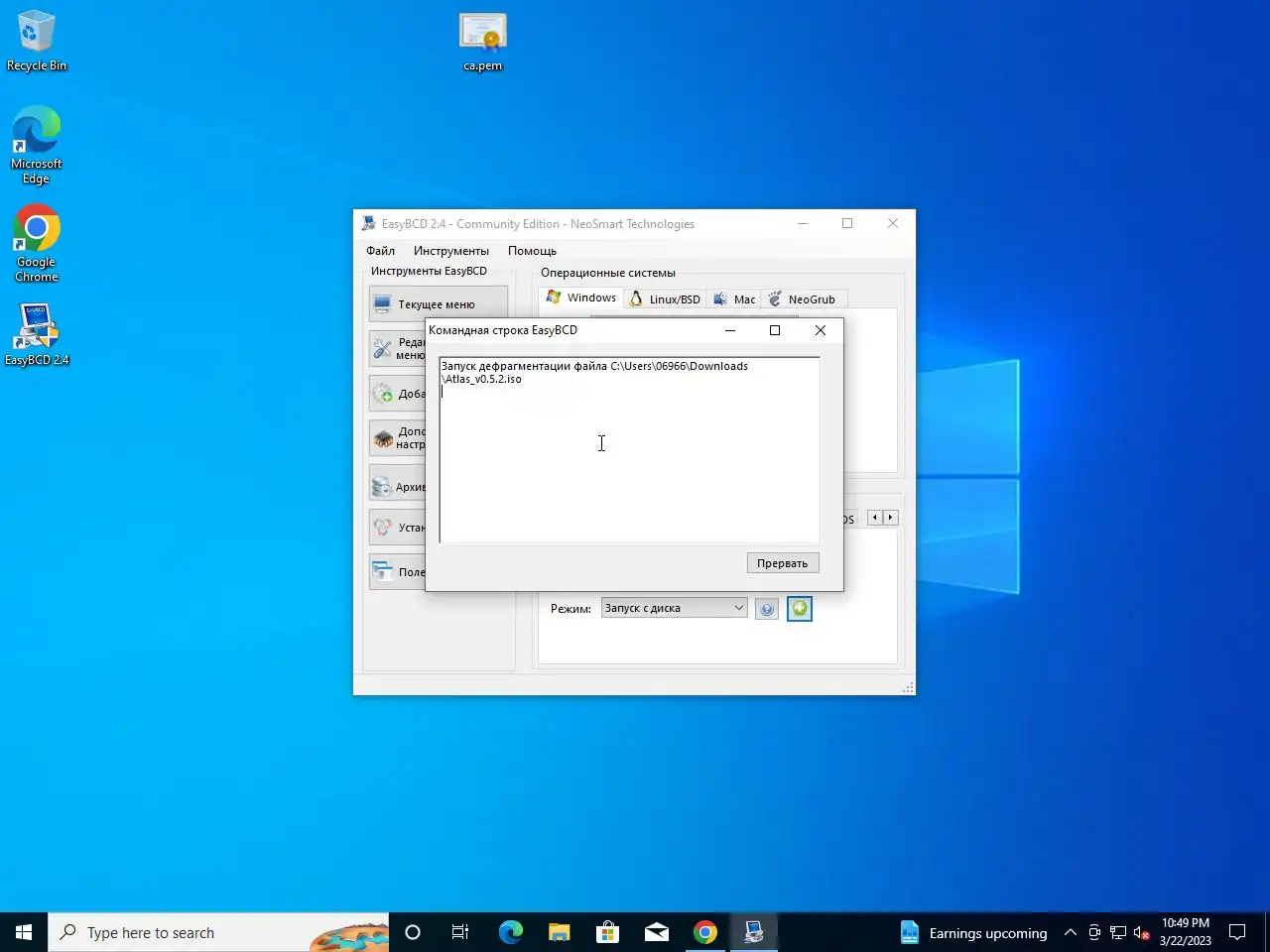Click the defragmentation file path text
Viewport: 1270px width, 952px height.
(594, 372)
